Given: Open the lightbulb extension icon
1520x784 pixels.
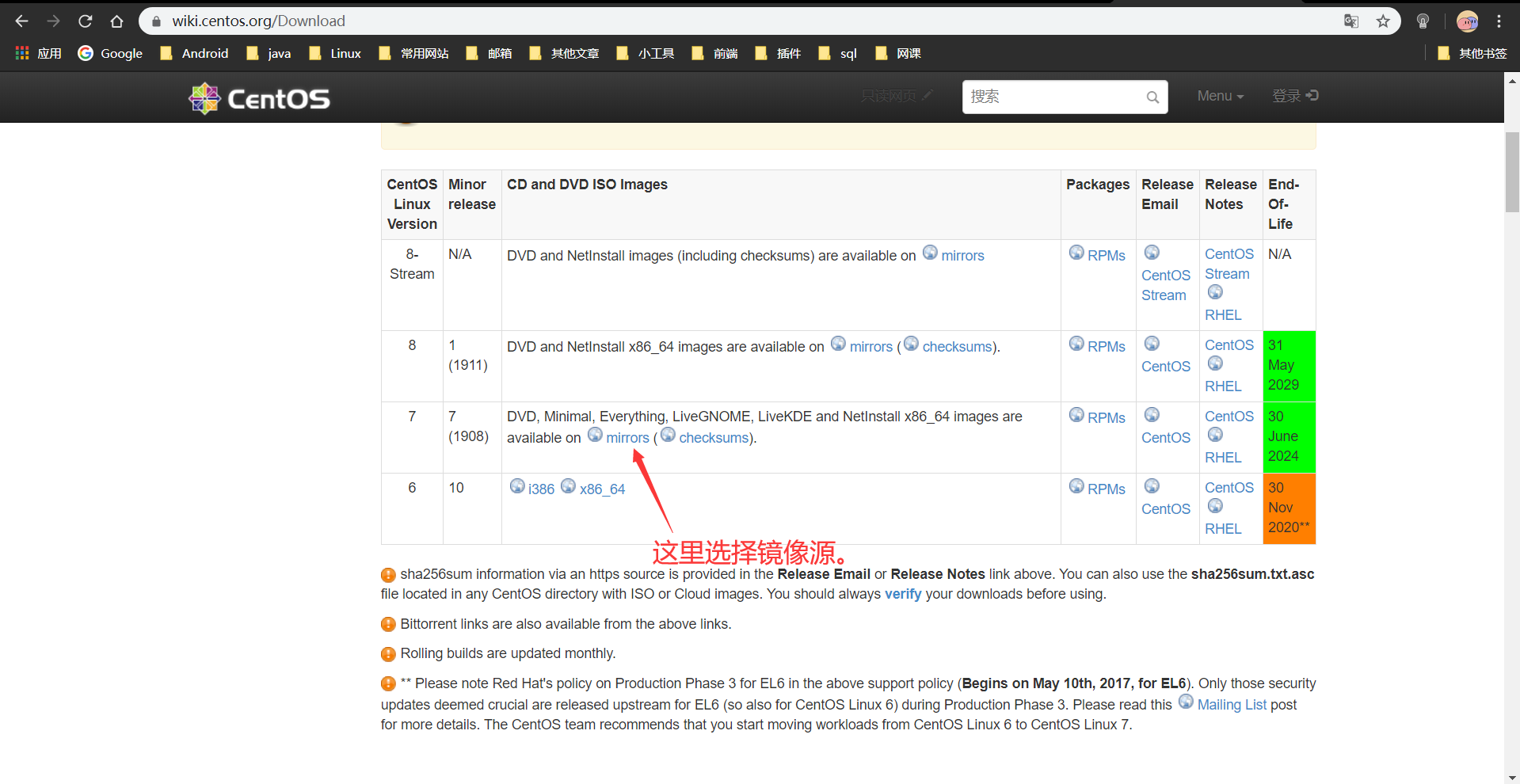Looking at the screenshot, I should pyautogui.click(x=1423, y=21).
